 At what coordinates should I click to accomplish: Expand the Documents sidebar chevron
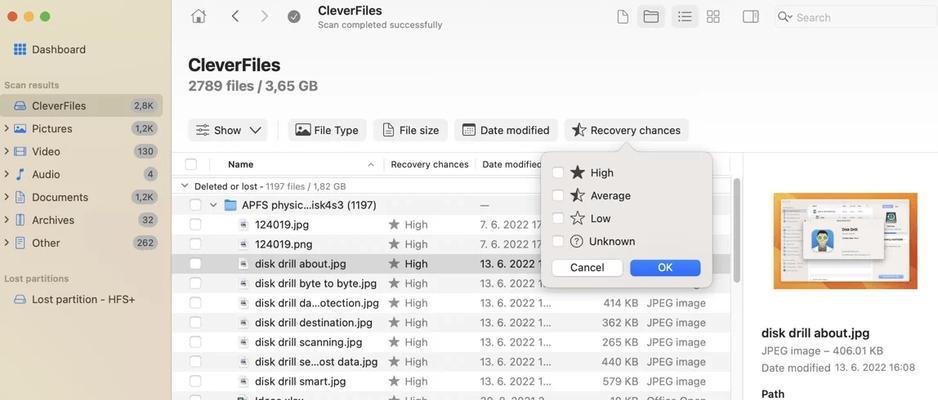tap(6, 197)
